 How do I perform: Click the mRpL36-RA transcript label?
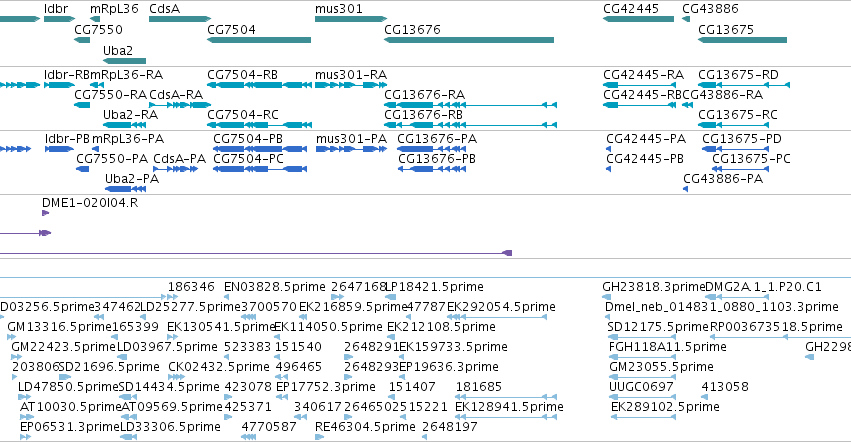click(126, 74)
